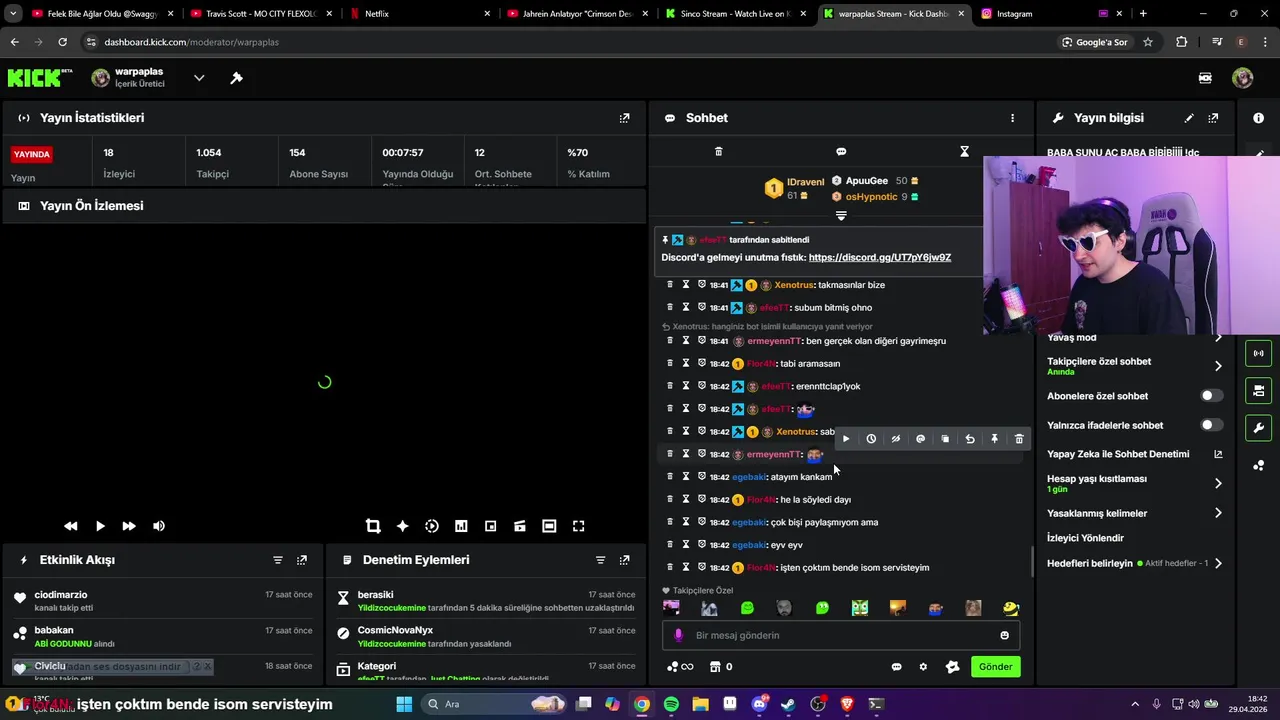Filter the Etkinlik Akışı feed
This screenshot has height=720, width=1280.
(x=278, y=560)
